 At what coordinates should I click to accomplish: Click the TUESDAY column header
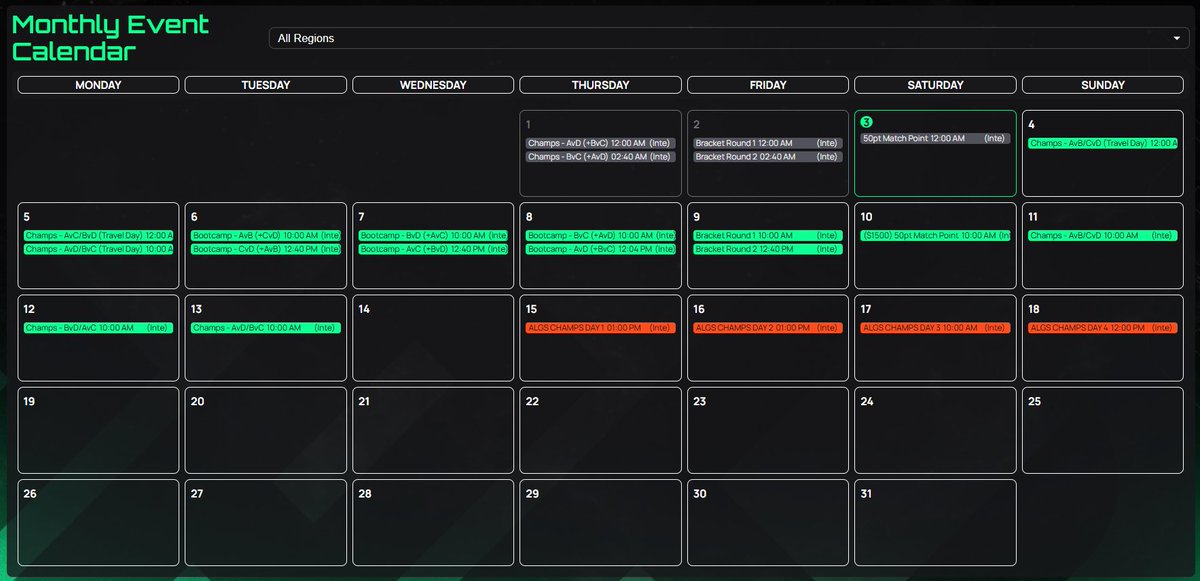pyautogui.click(x=266, y=85)
